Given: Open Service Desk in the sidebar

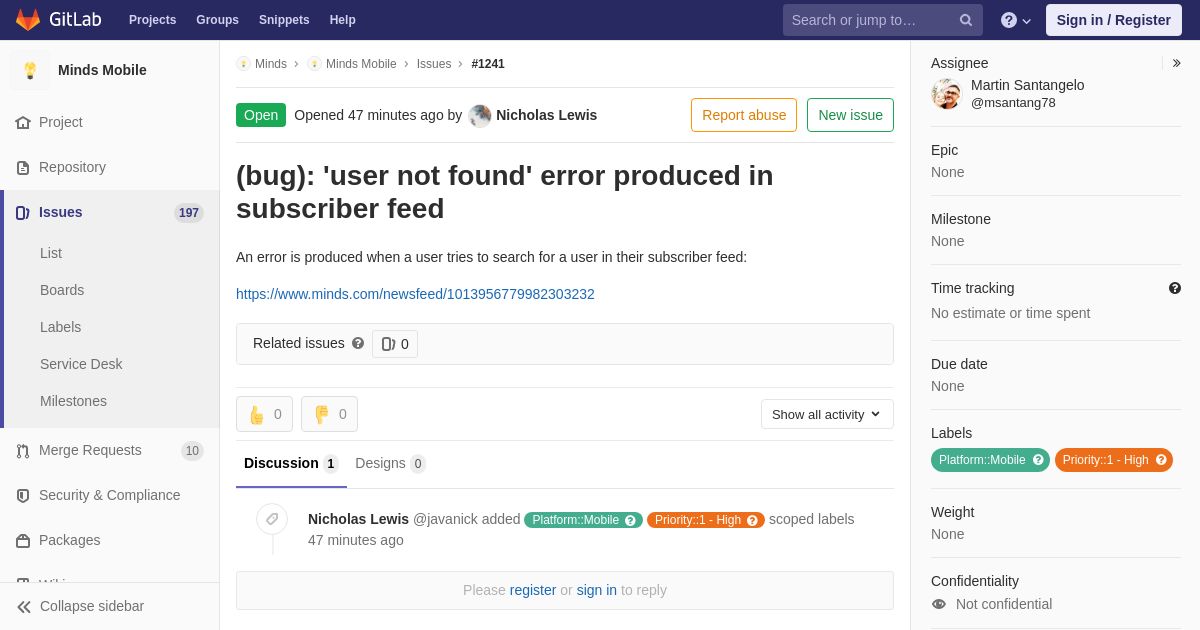Looking at the screenshot, I should (x=81, y=364).
